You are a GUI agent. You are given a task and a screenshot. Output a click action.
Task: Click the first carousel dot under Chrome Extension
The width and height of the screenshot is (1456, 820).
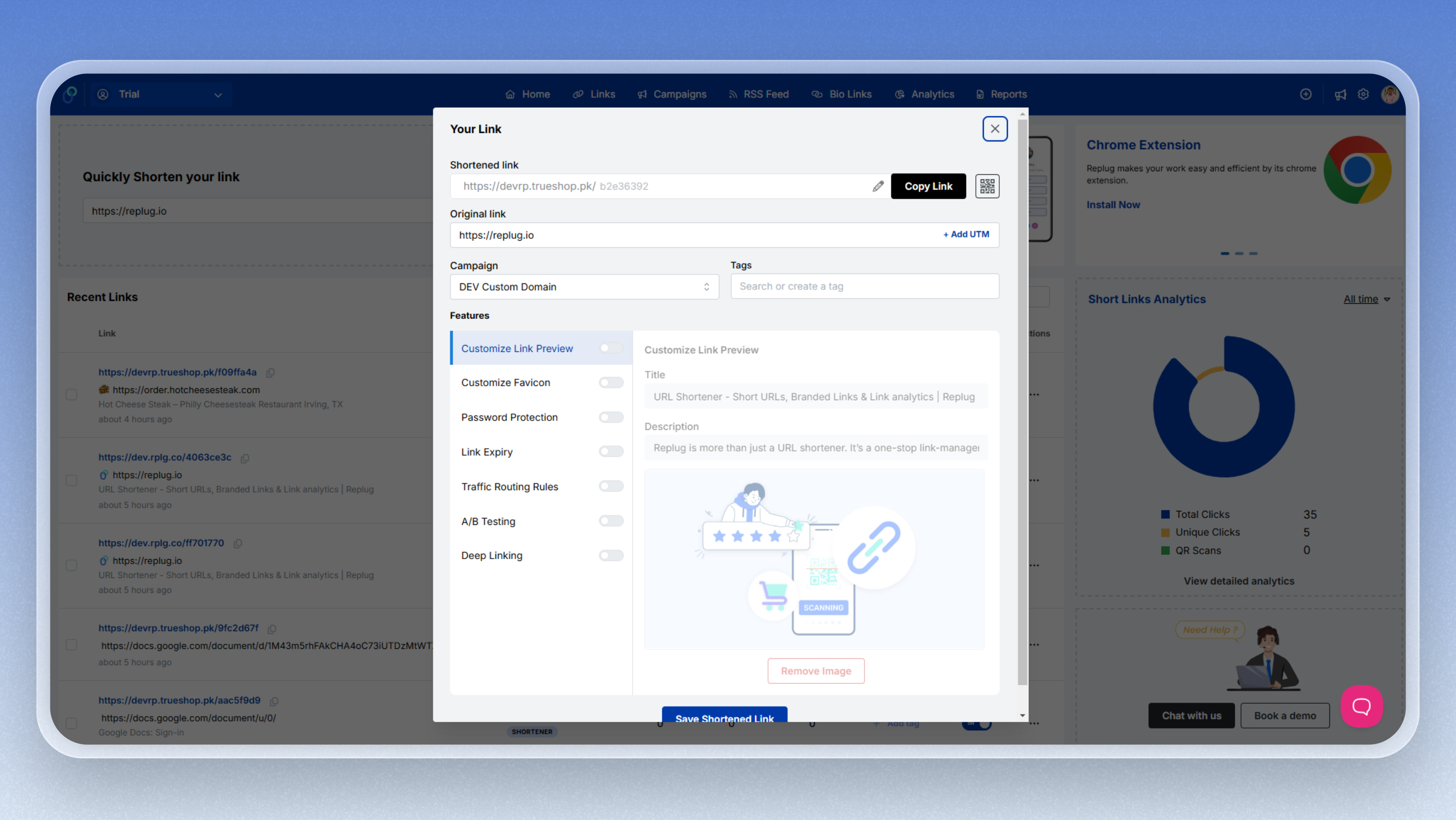point(1224,253)
